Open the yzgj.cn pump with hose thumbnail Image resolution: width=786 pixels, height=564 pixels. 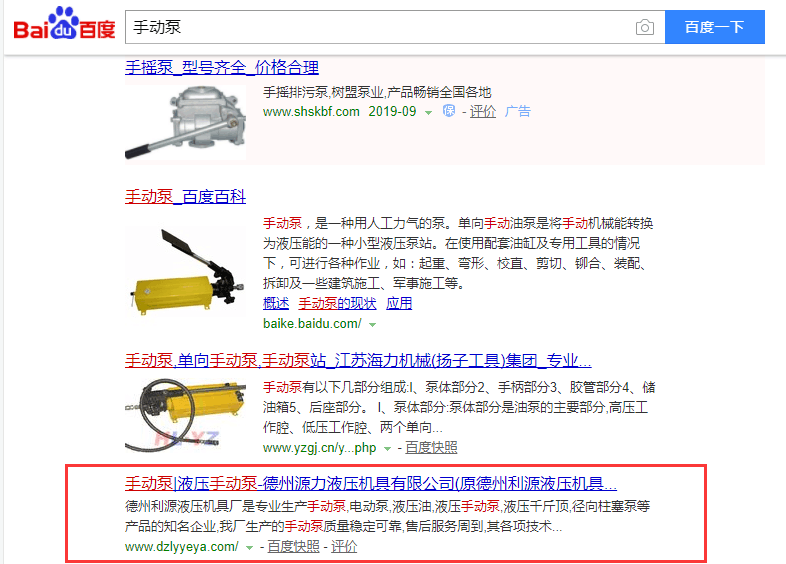coord(185,414)
